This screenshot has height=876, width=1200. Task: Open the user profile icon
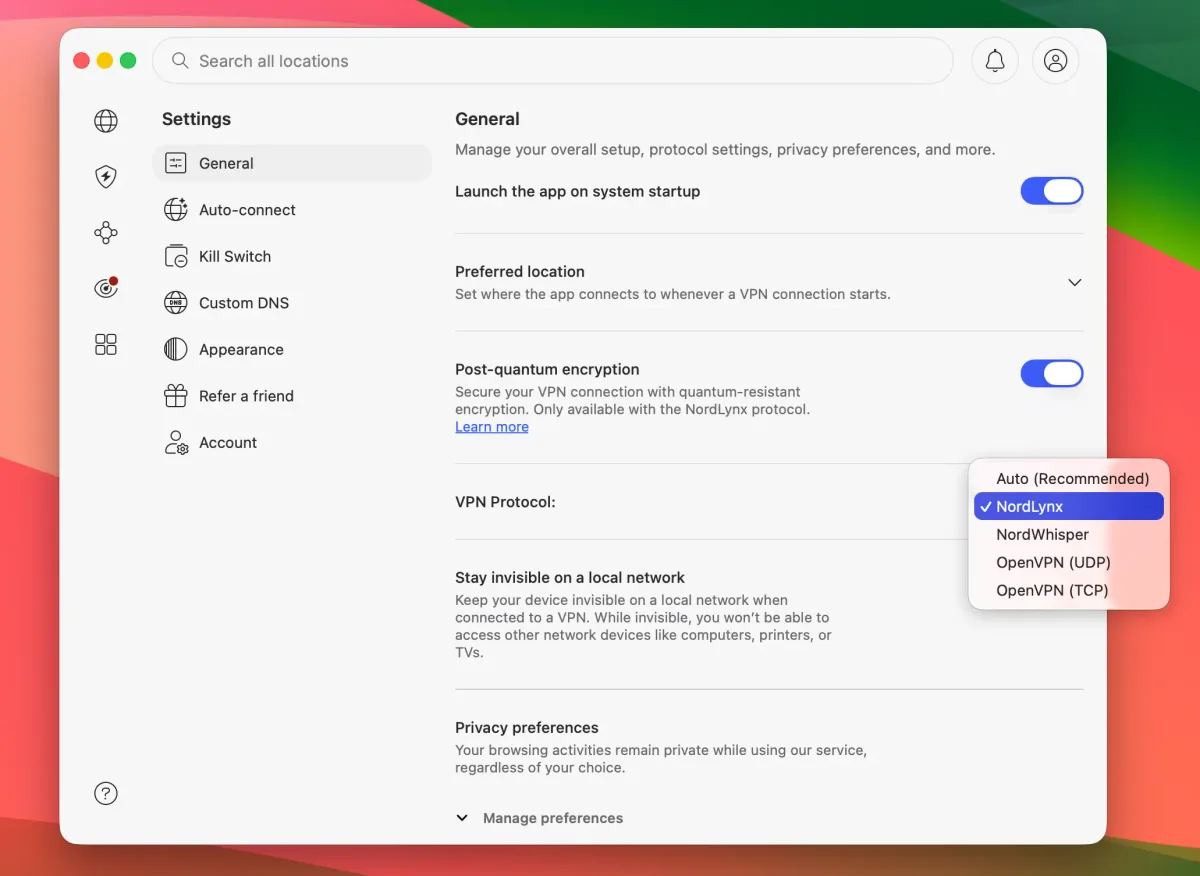click(1055, 61)
